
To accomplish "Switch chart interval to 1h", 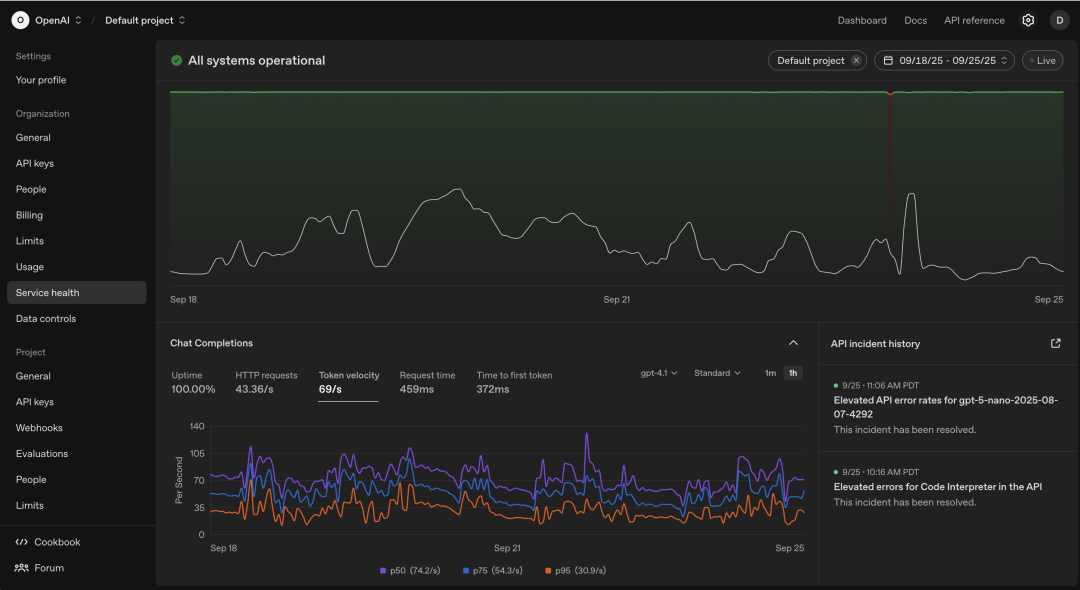I will [x=793, y=373].
